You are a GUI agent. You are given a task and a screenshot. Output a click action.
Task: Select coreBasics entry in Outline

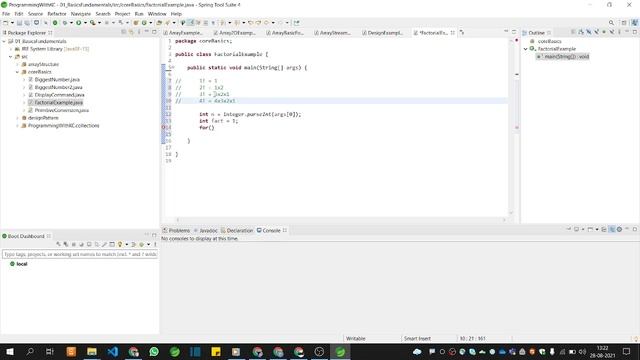(x=549, y=41)
